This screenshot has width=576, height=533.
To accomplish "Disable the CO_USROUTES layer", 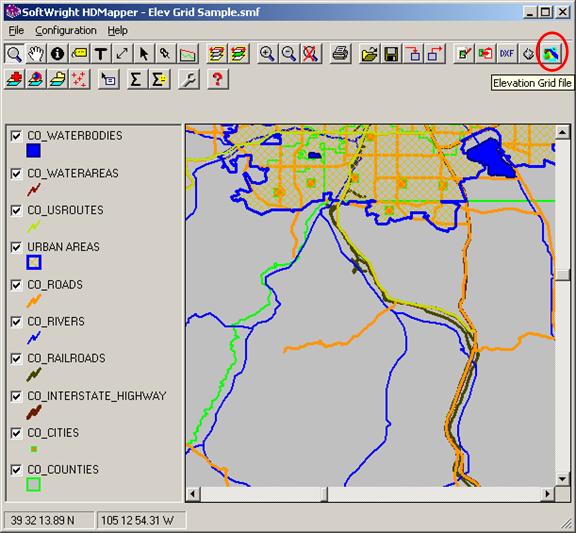I will click(x=16, y=210).
